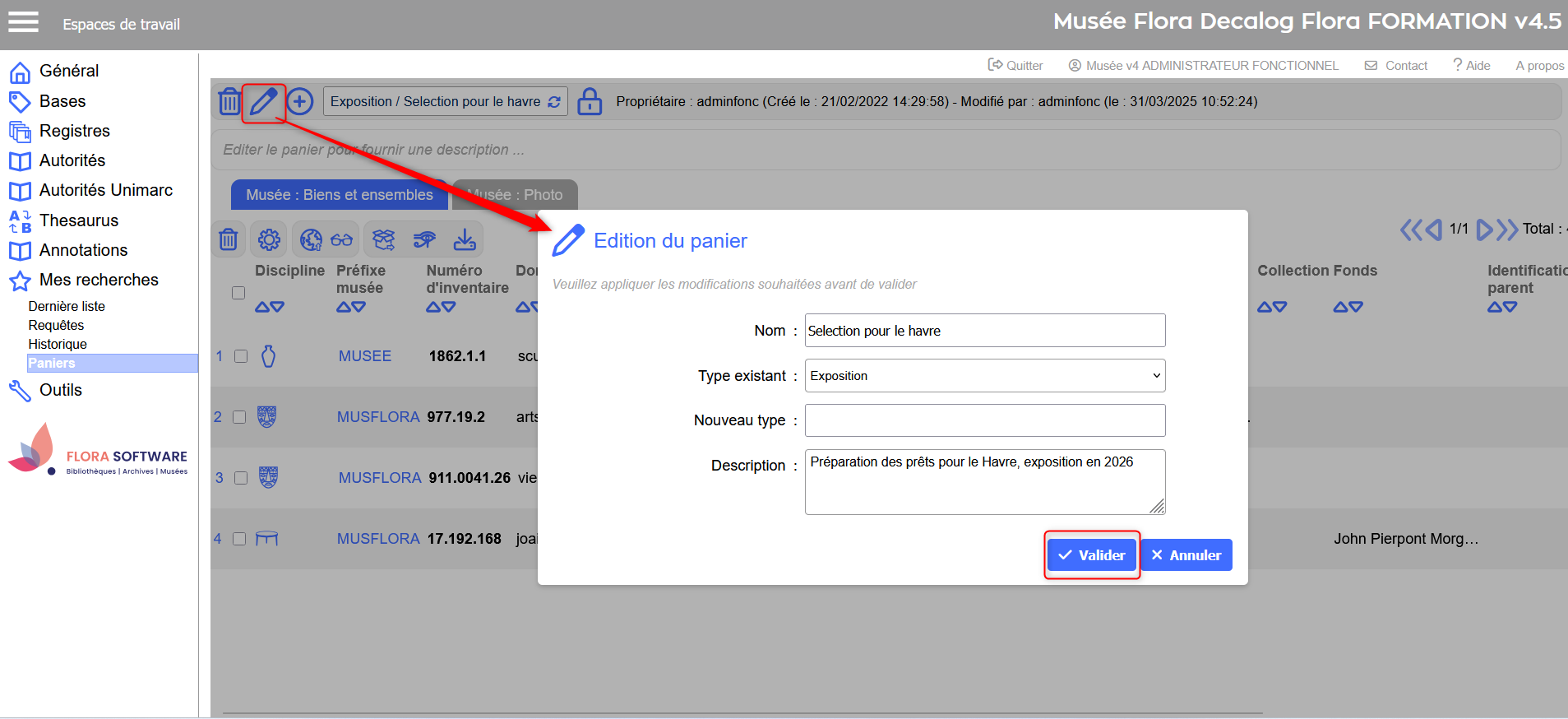Click the plus icon to add a basket
Viewport: 1568px width, 719px height.
[300, 102]
